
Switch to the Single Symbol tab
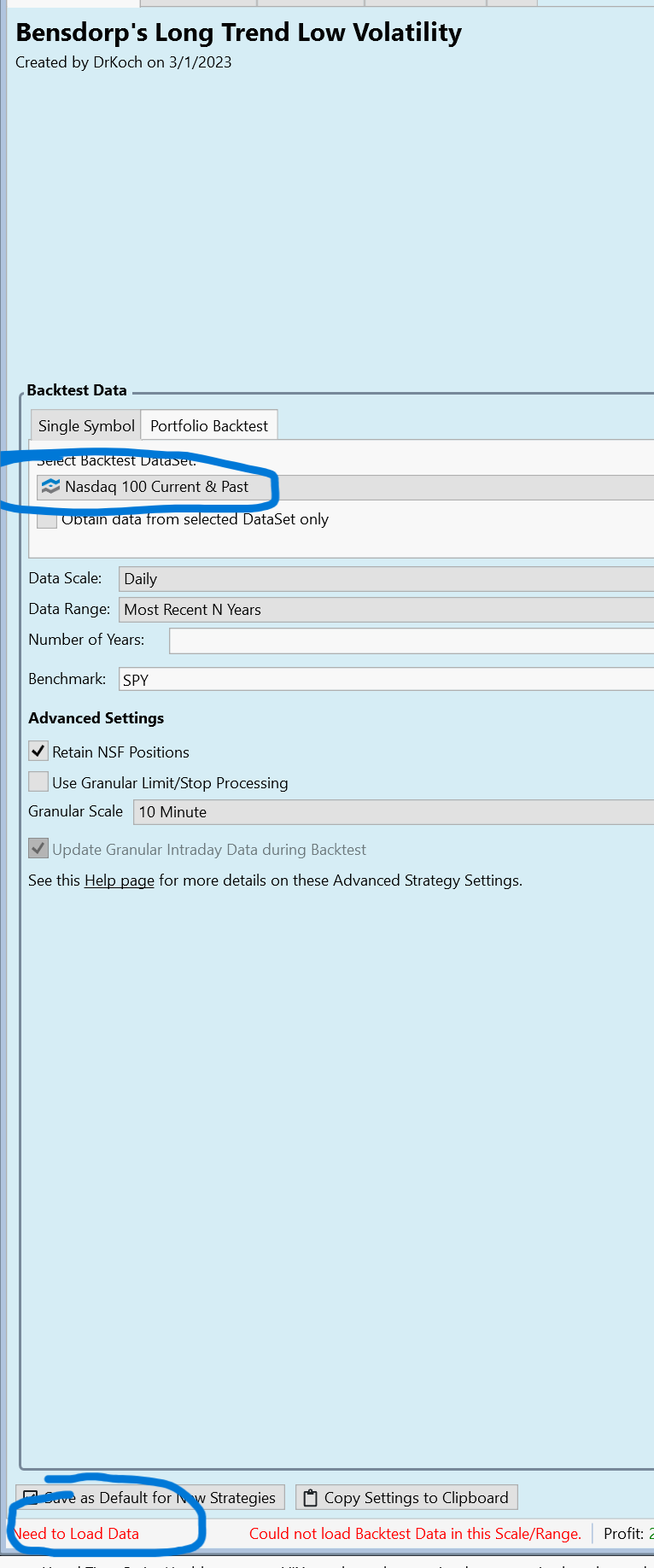(x=86, y=426)
